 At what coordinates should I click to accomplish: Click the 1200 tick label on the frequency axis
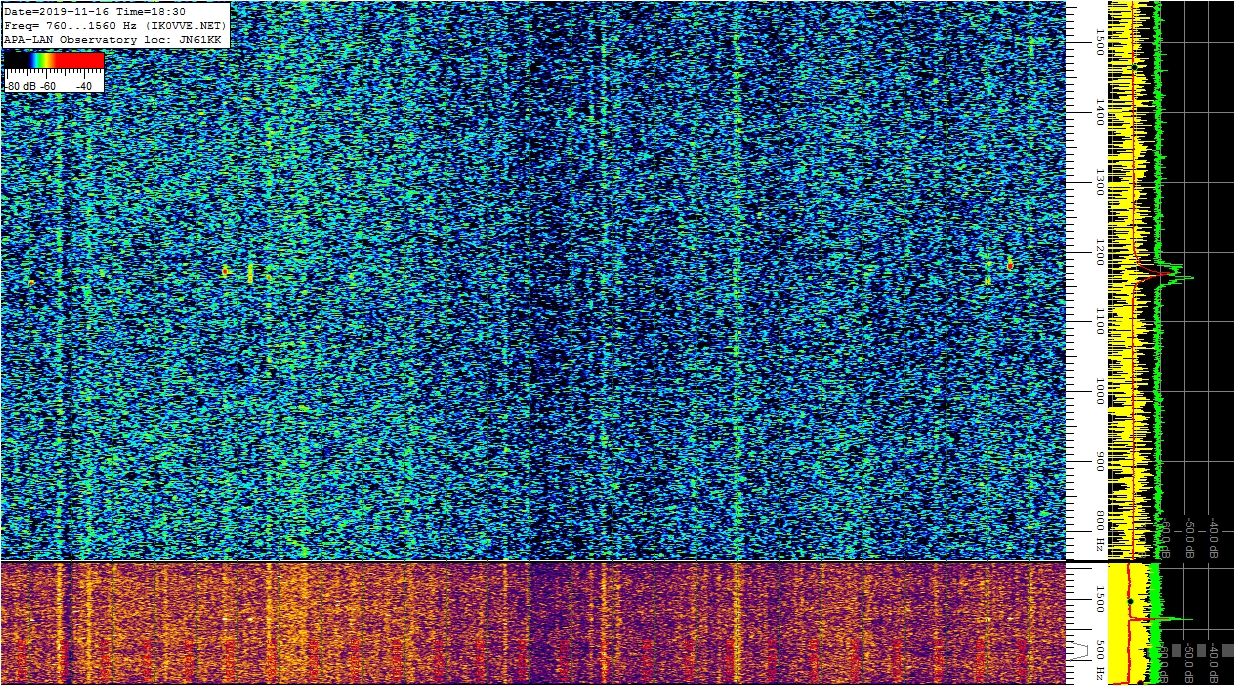tap(1098, 253)
